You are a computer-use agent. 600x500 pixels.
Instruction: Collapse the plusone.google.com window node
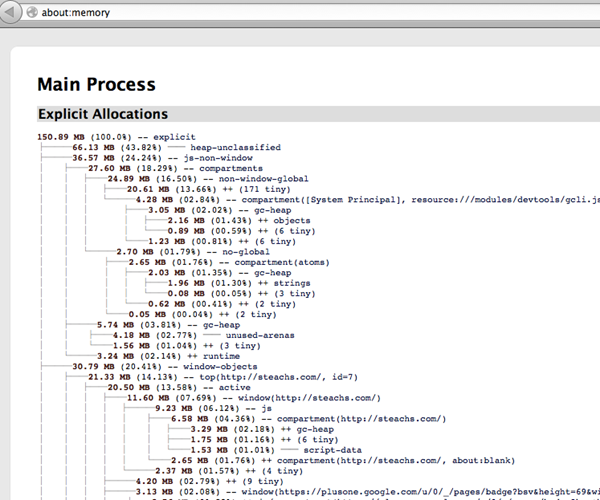[368, 492]
